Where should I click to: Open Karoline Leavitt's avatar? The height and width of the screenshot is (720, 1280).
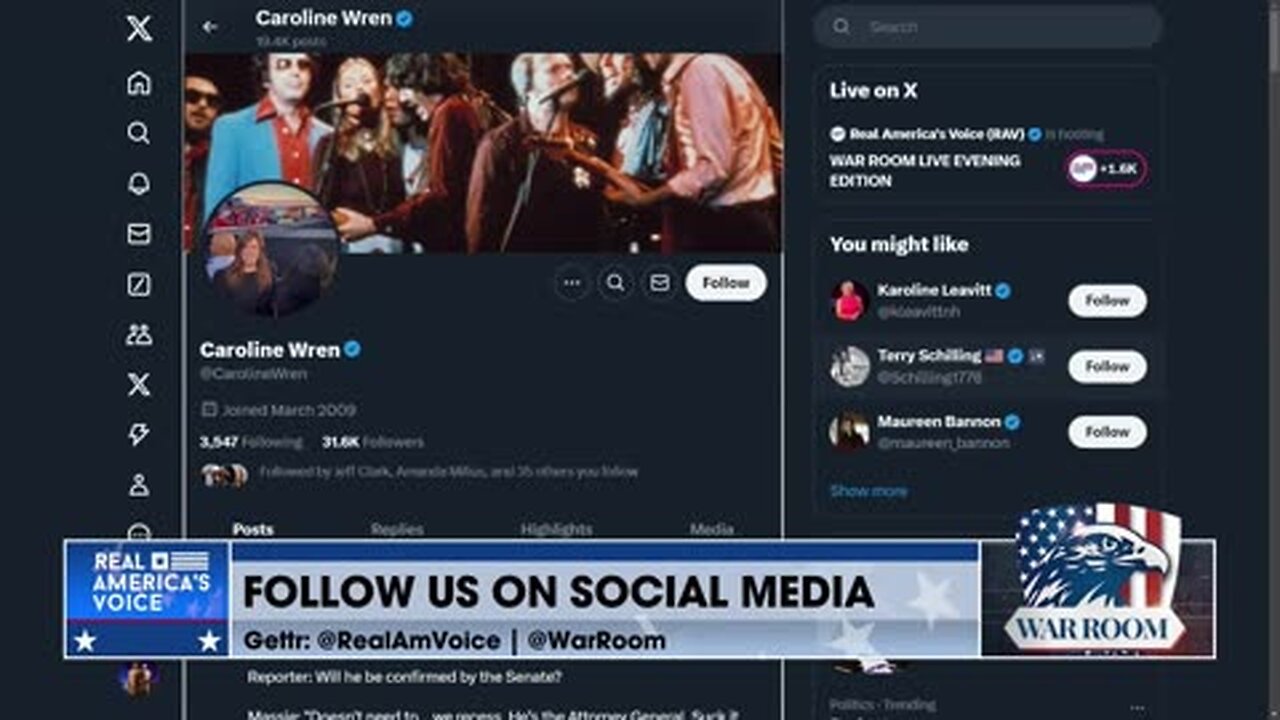point(849,301)
